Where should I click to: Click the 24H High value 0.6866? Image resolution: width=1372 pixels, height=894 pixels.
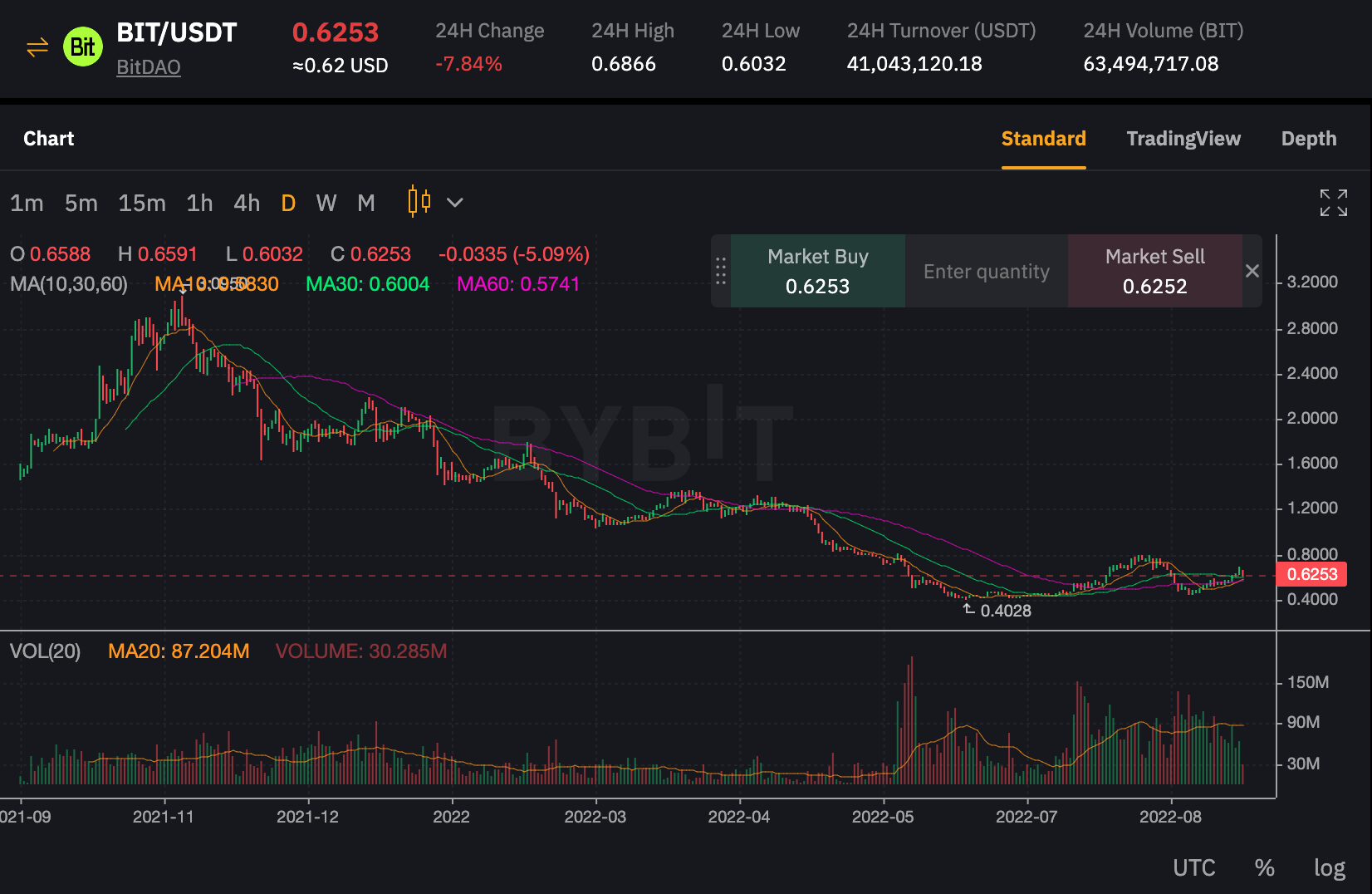(624, 64)
